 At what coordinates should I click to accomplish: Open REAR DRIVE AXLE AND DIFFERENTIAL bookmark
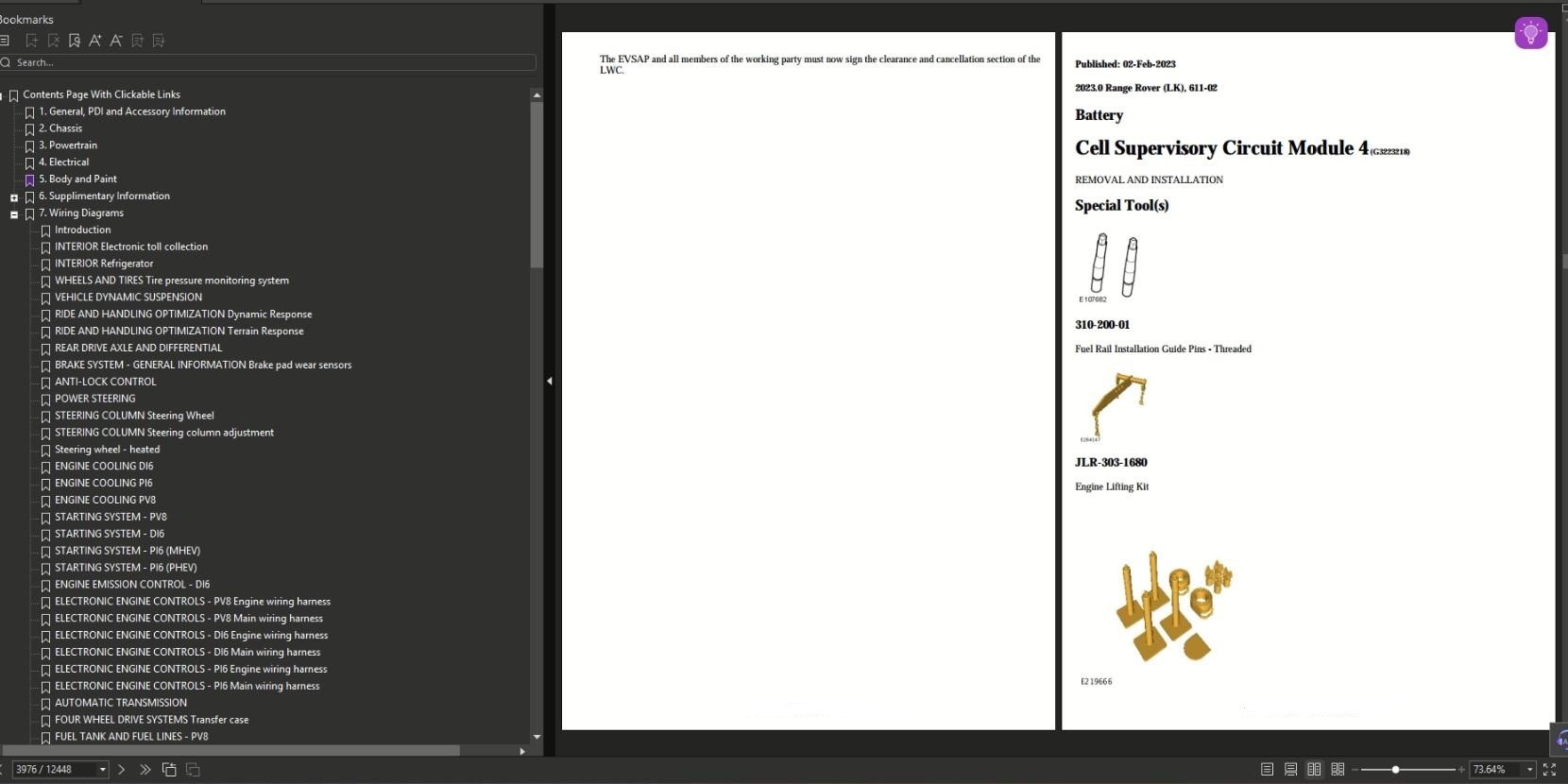tap(139, 349)
